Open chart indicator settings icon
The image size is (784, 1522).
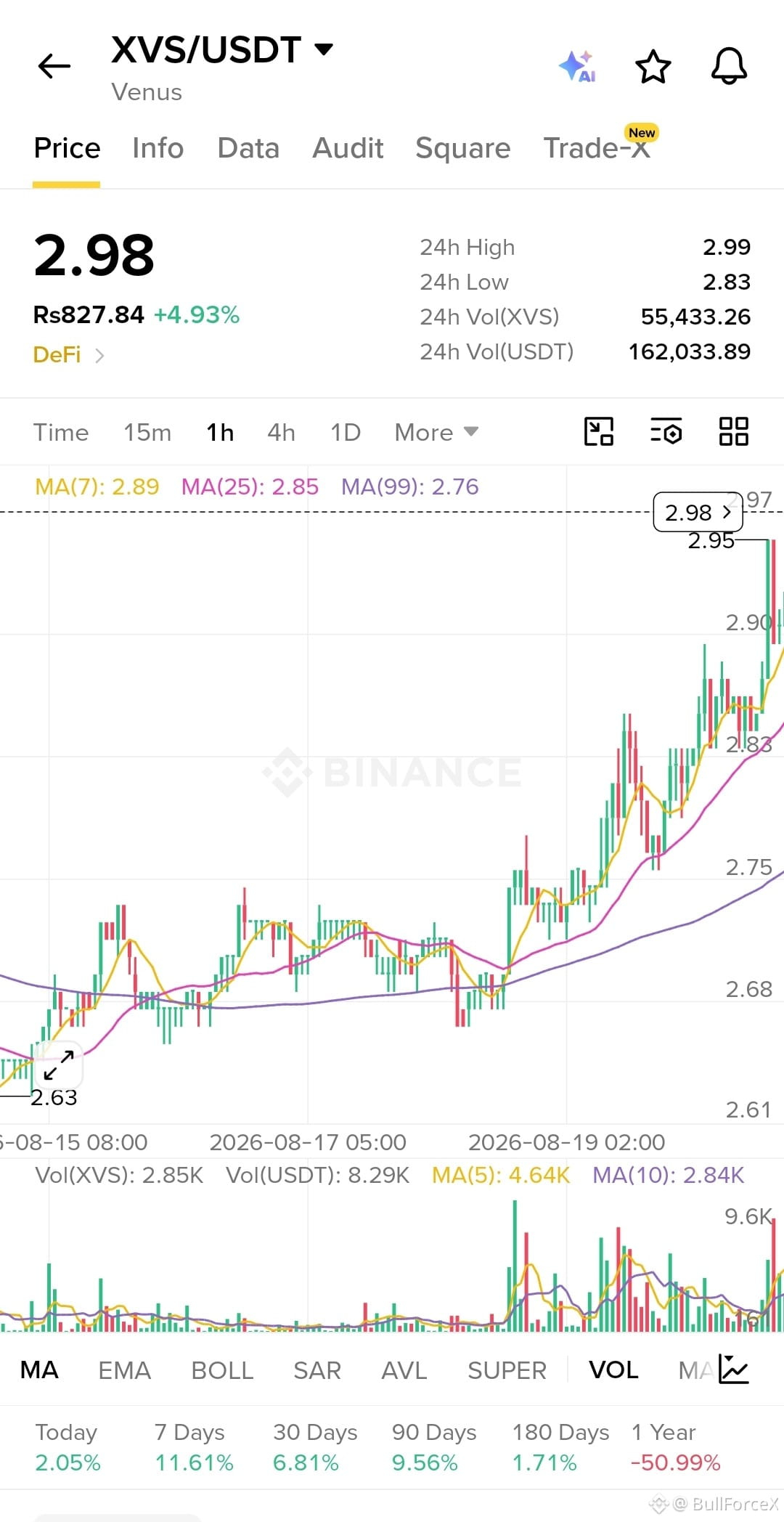click(666, 431)
